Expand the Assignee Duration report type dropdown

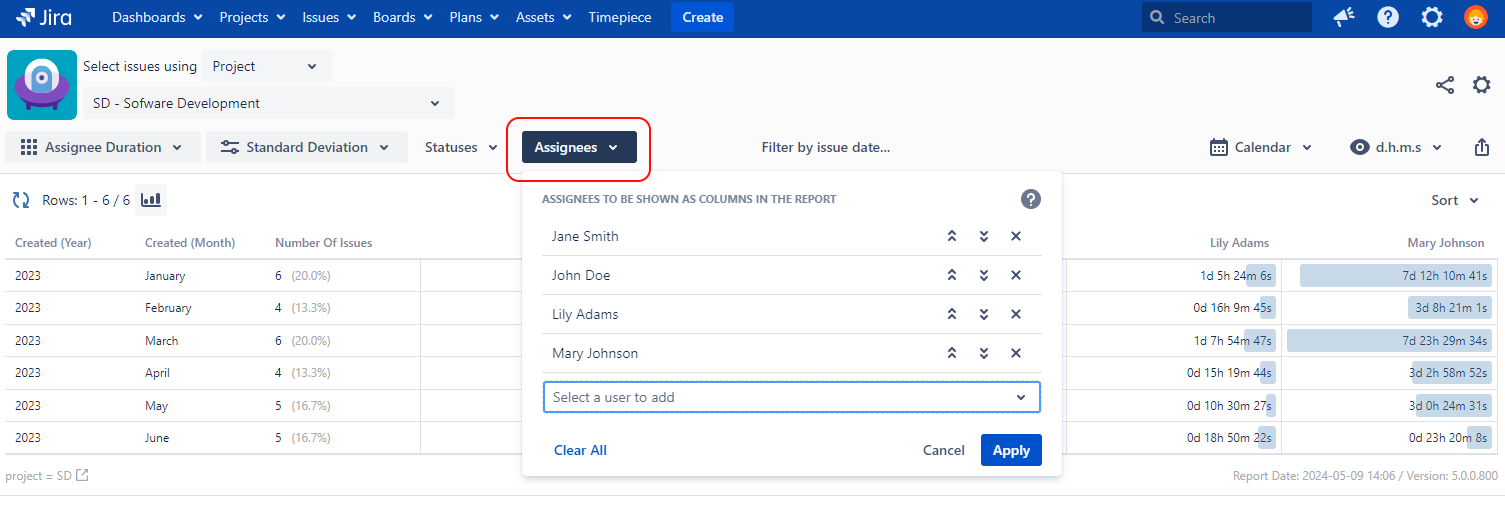[x=103, y=147]
